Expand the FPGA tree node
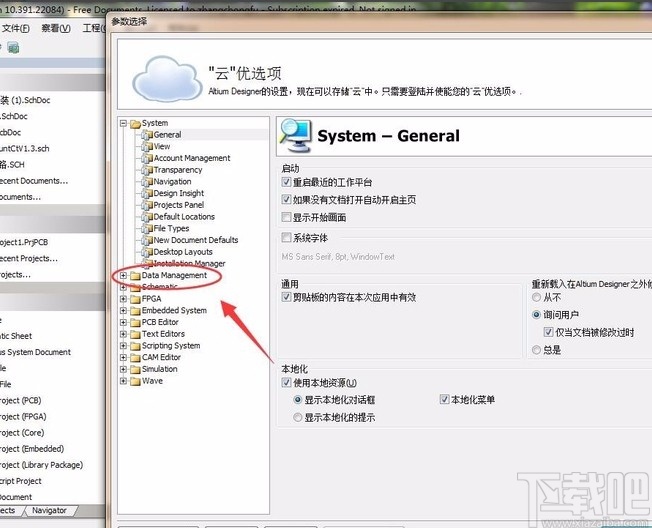This screenshot has height=528, width=652. click(123, 299)
